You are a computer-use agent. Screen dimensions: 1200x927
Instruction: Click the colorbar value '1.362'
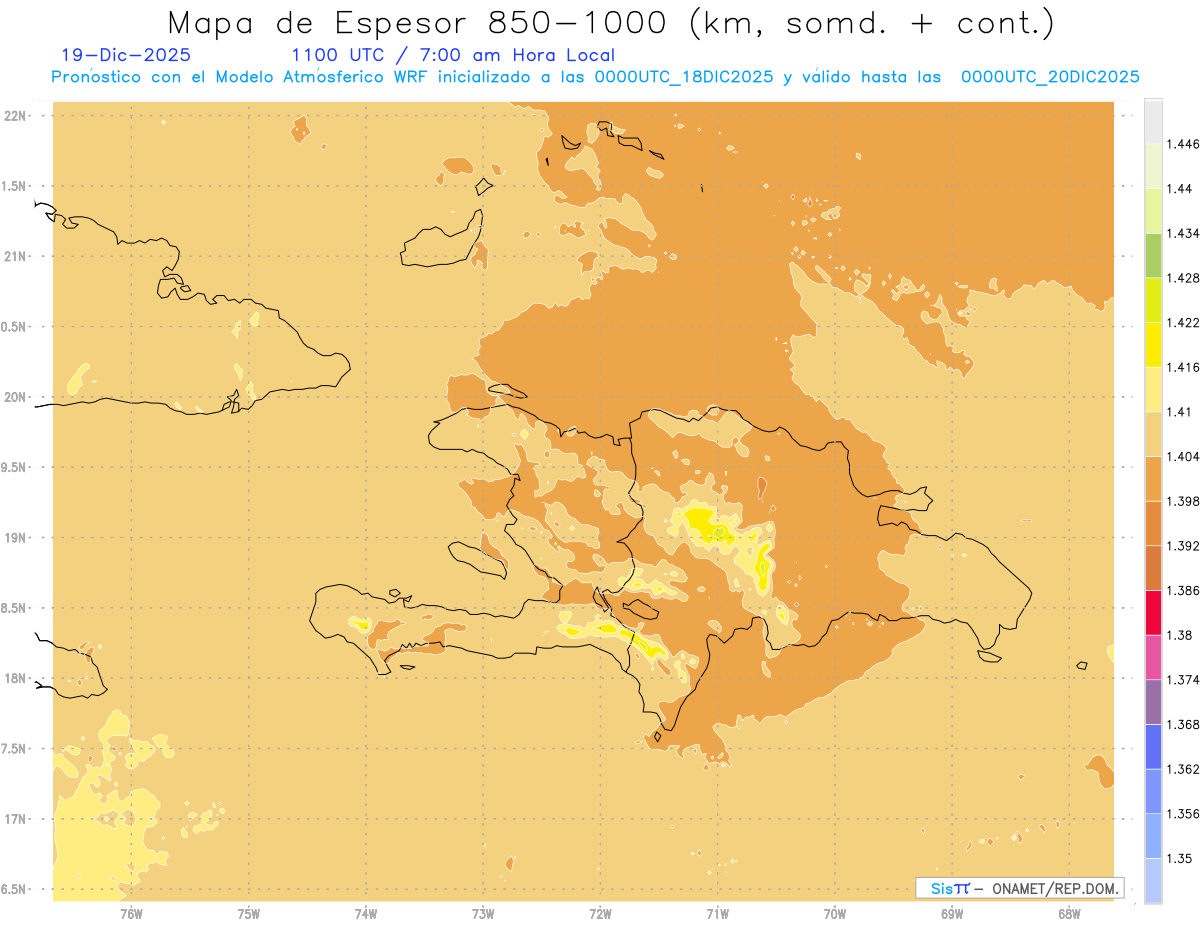pos(1182,769)
